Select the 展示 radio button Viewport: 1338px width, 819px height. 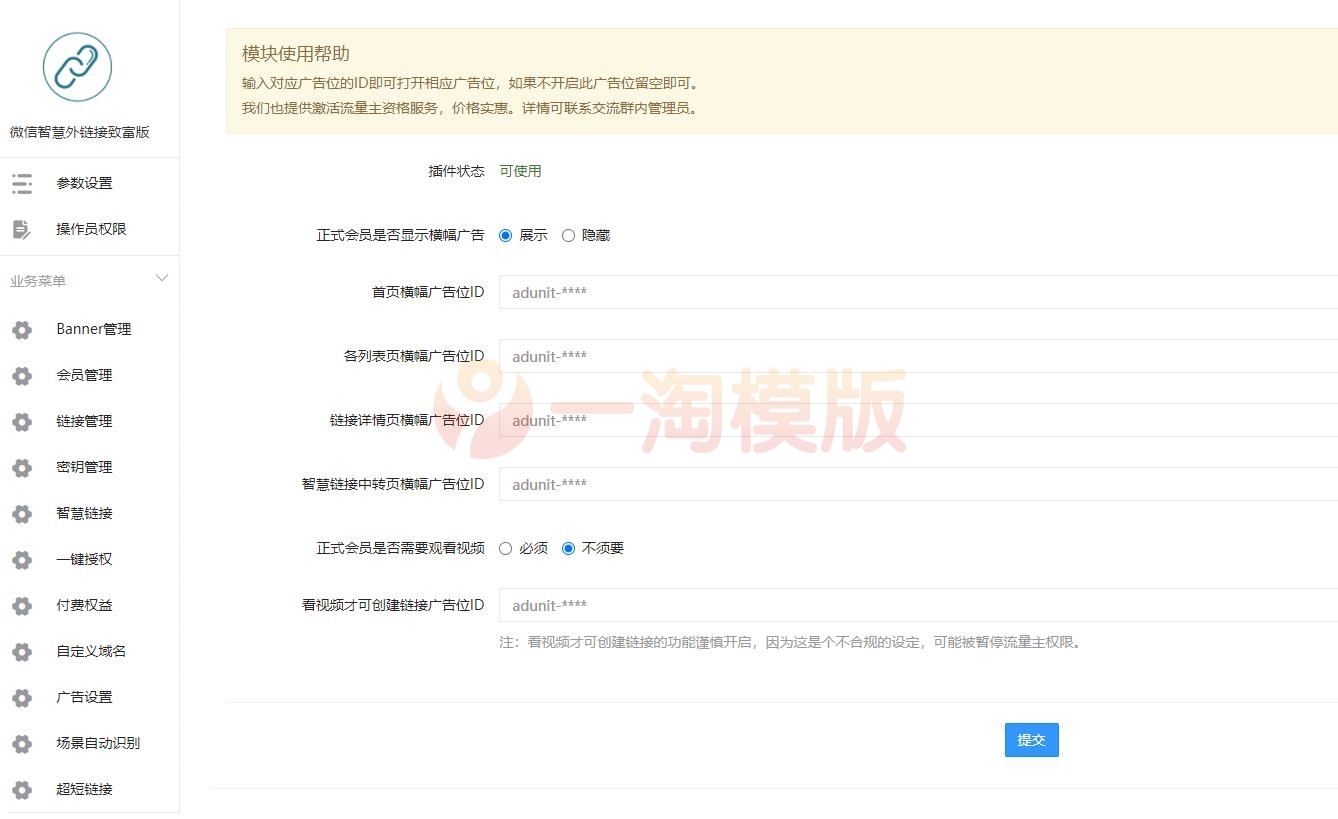point(505,235)
